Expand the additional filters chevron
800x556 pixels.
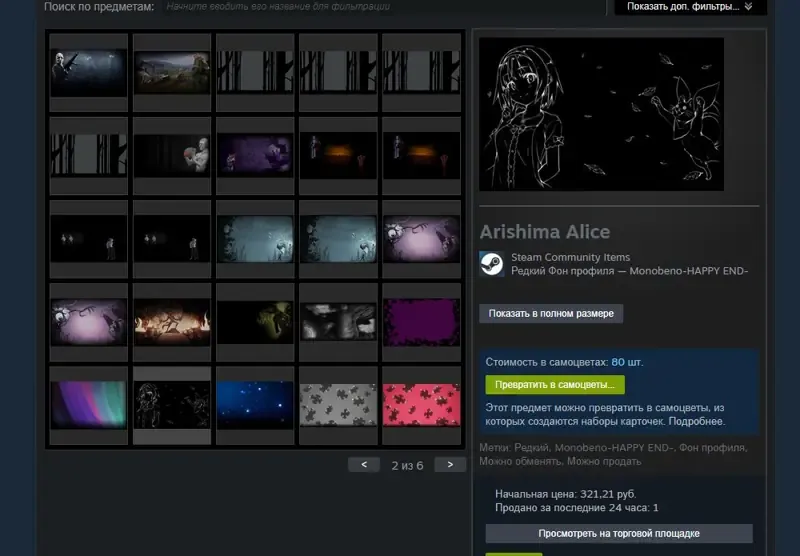pos(748,6)
